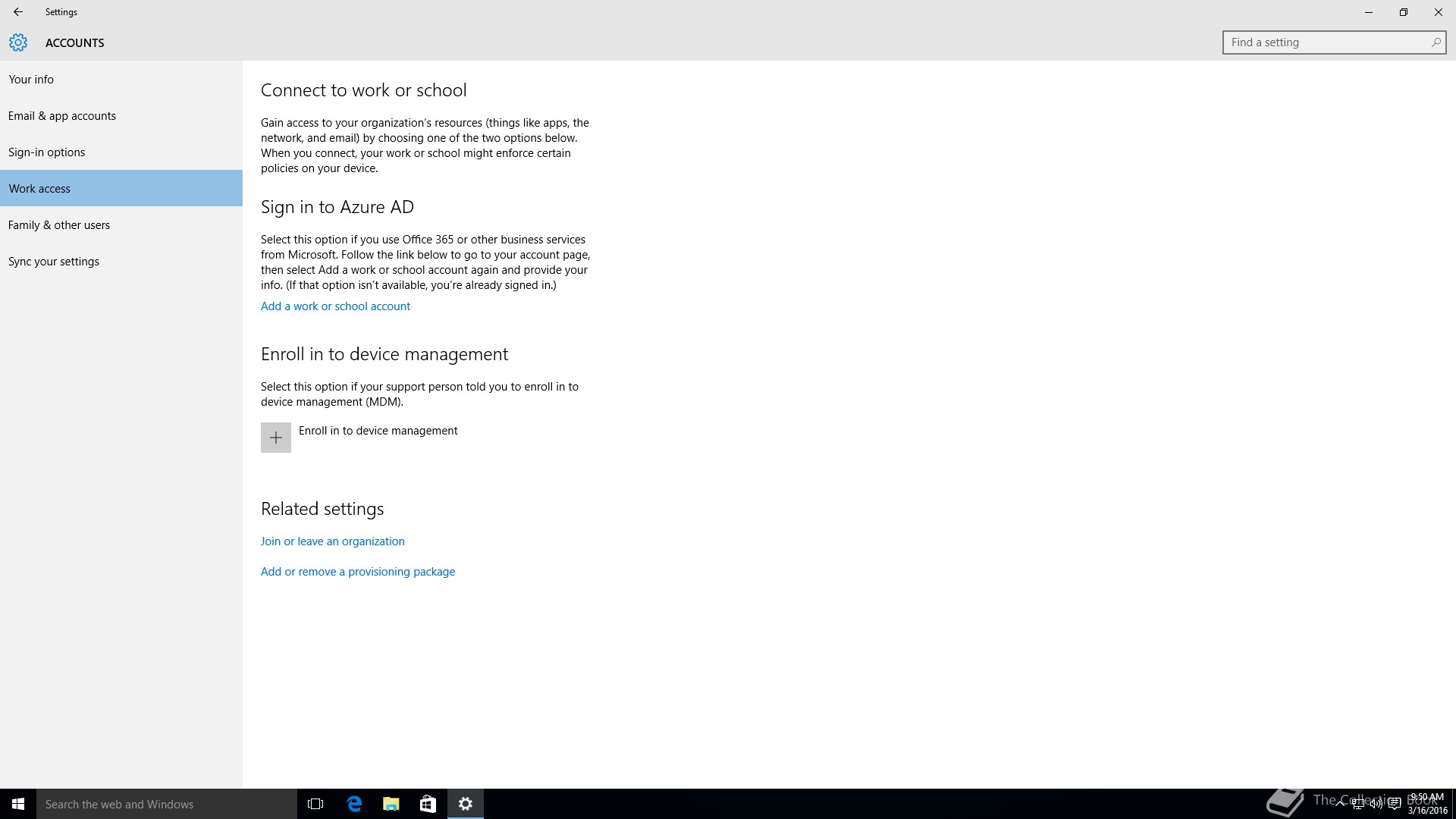
Task: Close the Settings window
Action: 1439,12
